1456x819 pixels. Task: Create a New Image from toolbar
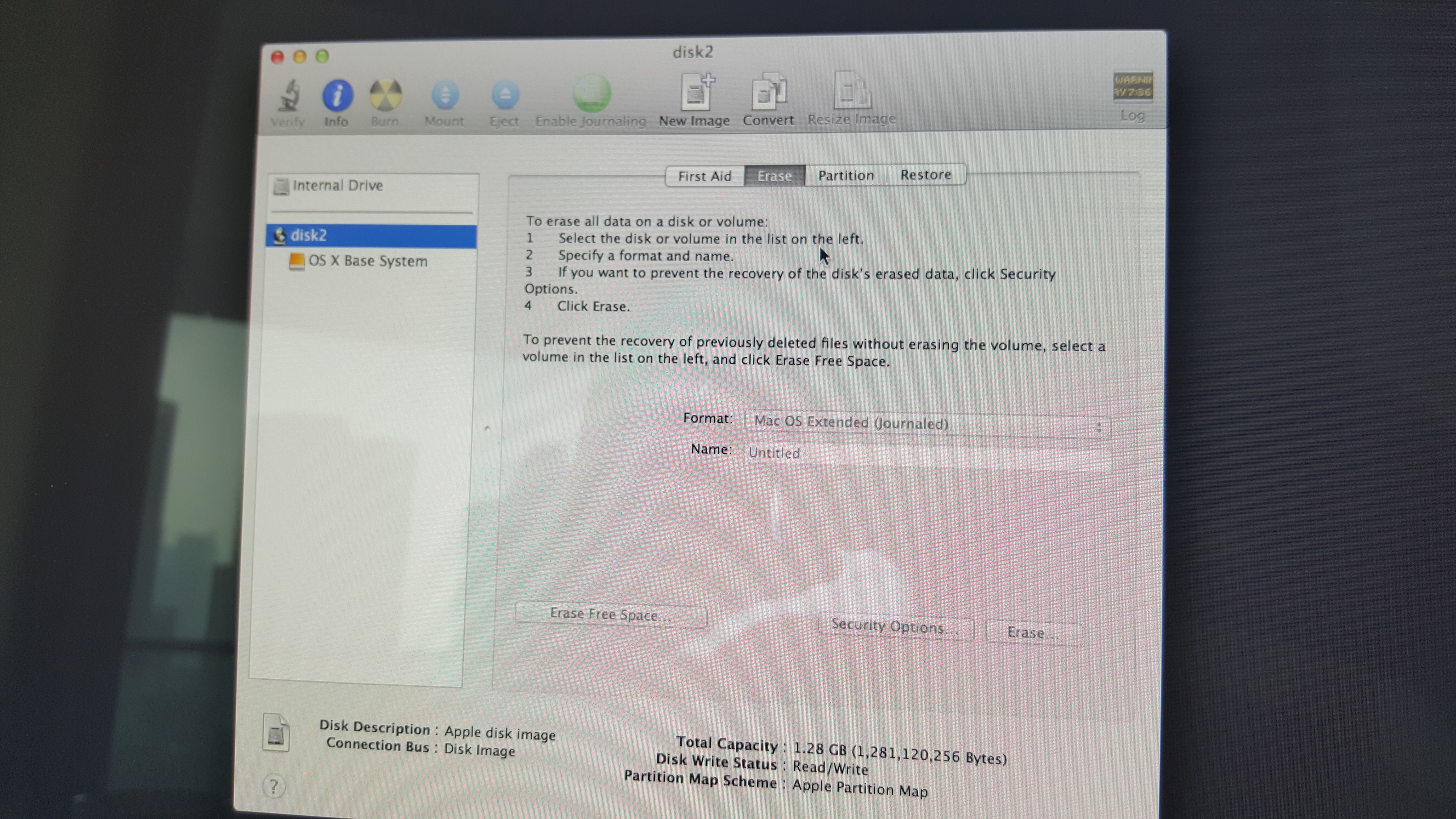[x=696, y=92]
